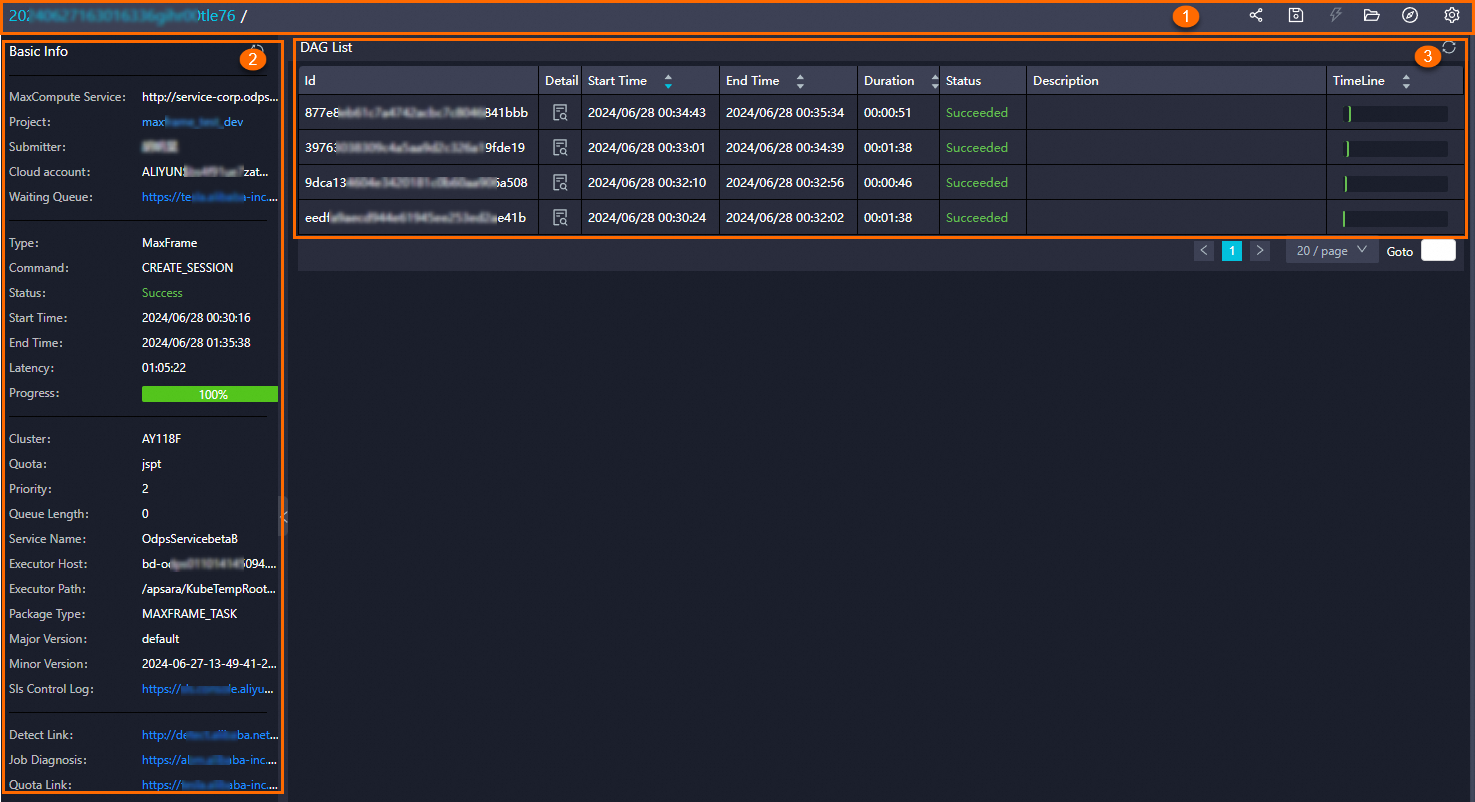
Task: Click the DAG List panel title
Action: click(326, 47)
